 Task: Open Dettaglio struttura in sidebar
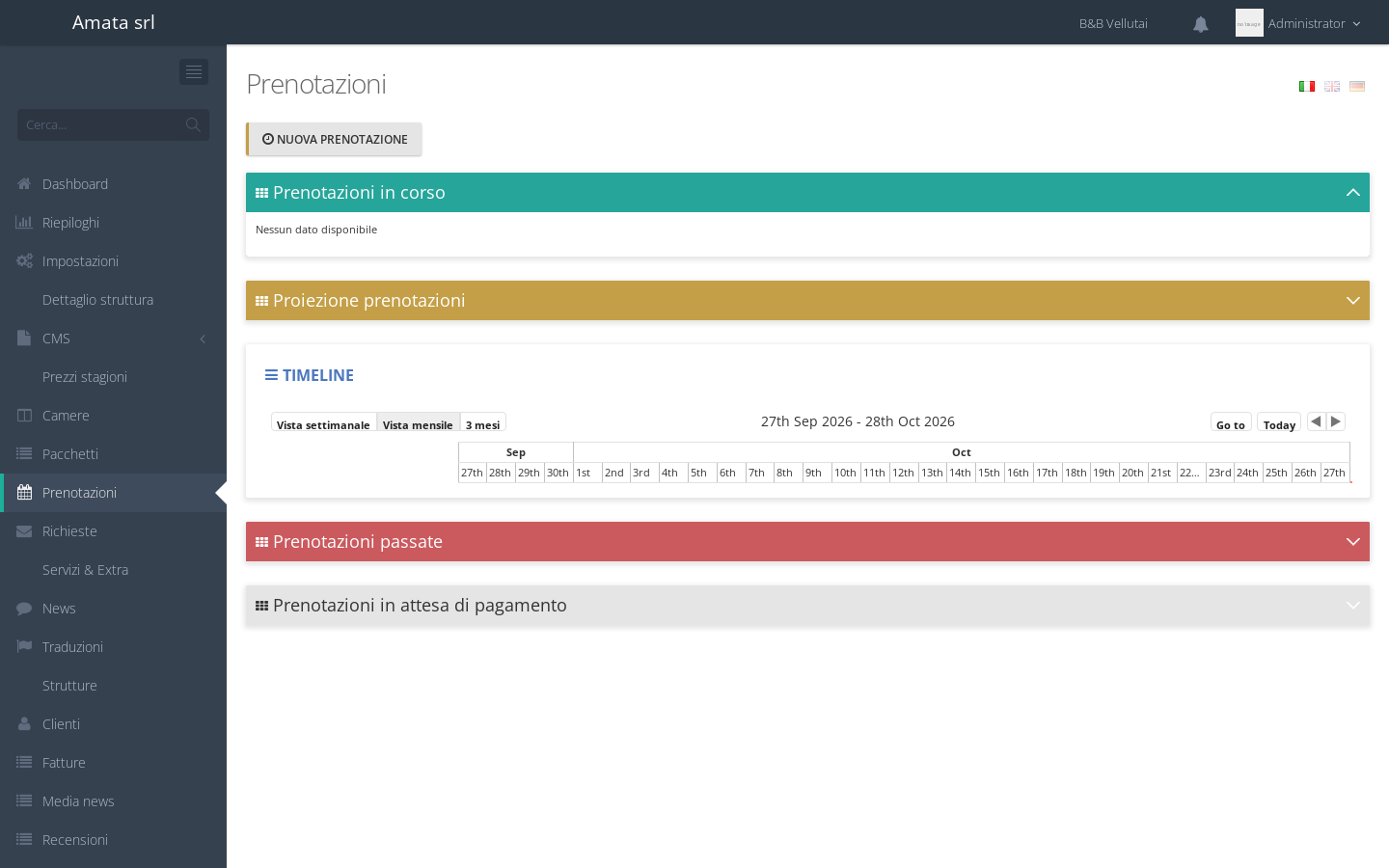pyautogui.click(x=114, y=300)
